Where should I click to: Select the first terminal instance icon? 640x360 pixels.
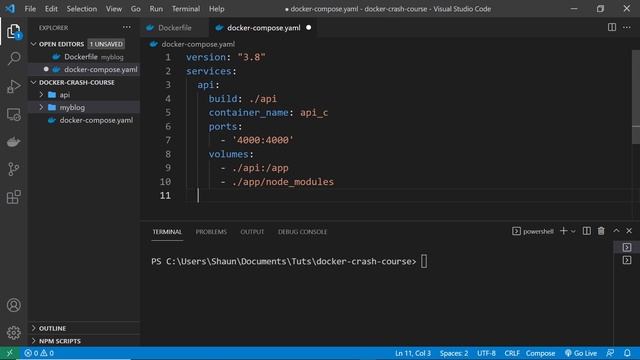click(x=627, y=247)
